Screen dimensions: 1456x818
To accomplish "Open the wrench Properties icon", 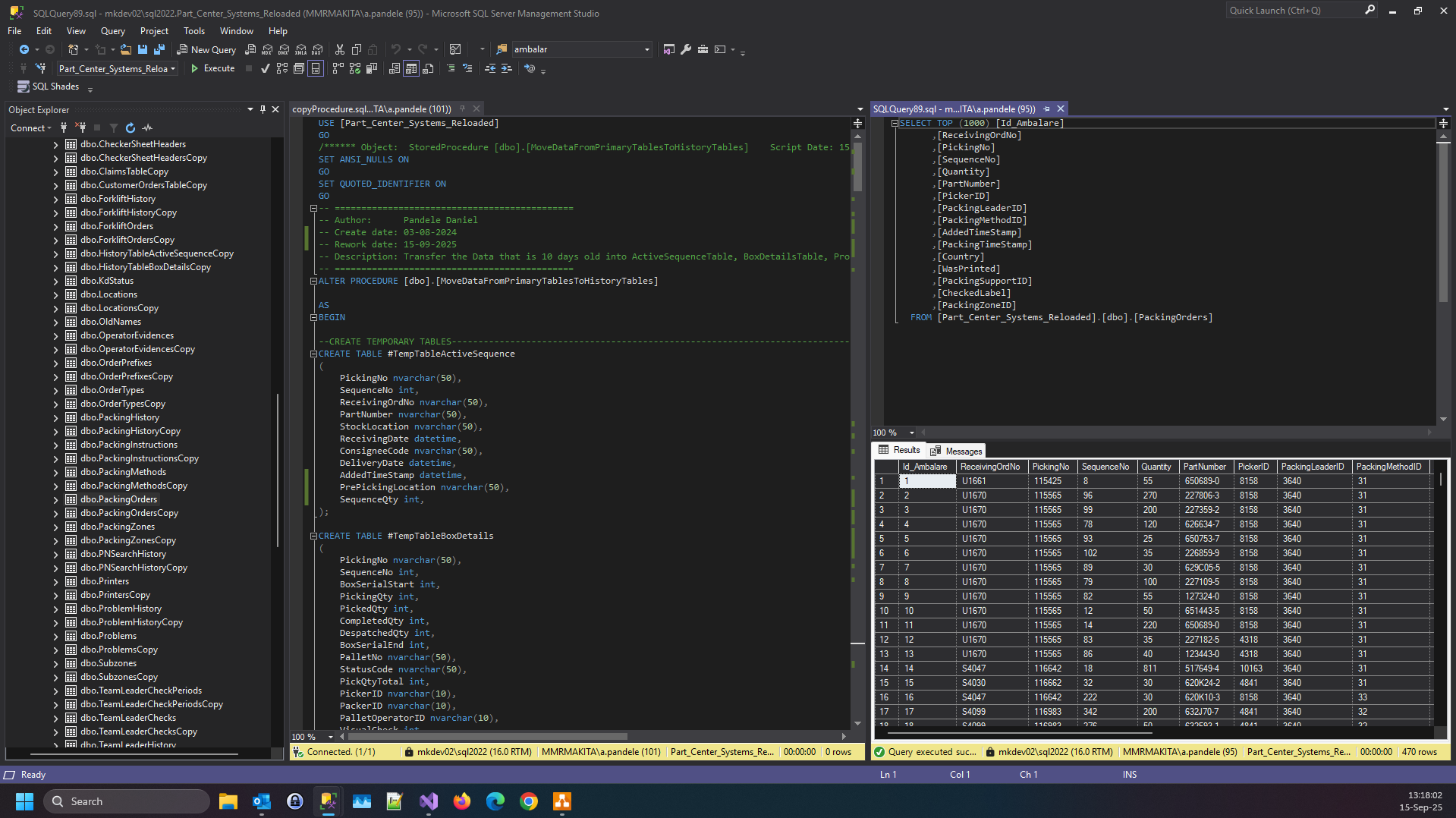I will pos(686,49).
